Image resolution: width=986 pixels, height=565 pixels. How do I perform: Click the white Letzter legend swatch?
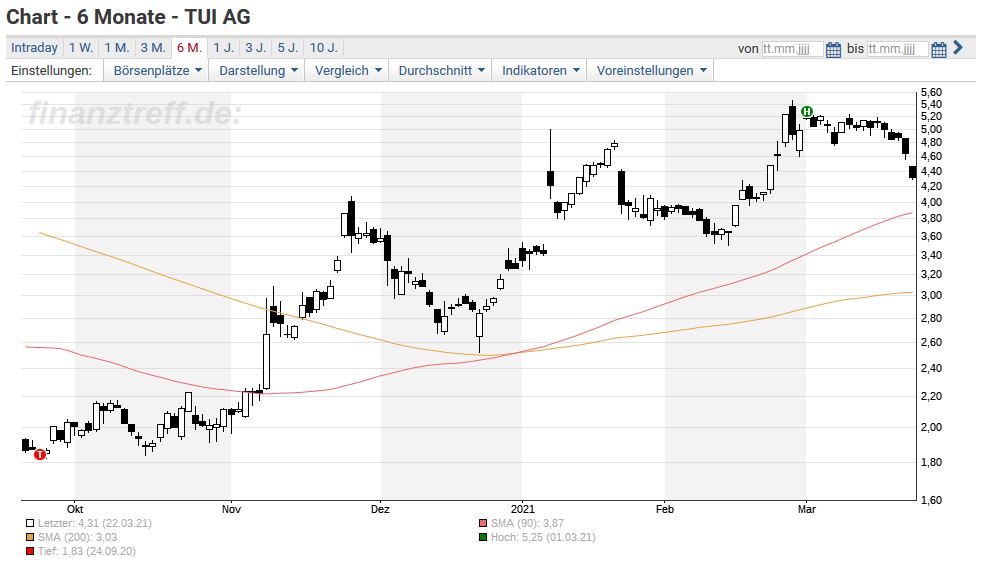pyautogui.click(x=30, y=523)
